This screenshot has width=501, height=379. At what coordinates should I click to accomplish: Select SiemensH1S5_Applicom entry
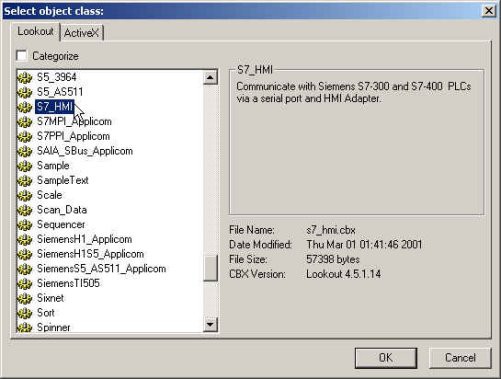pos(90,254)
